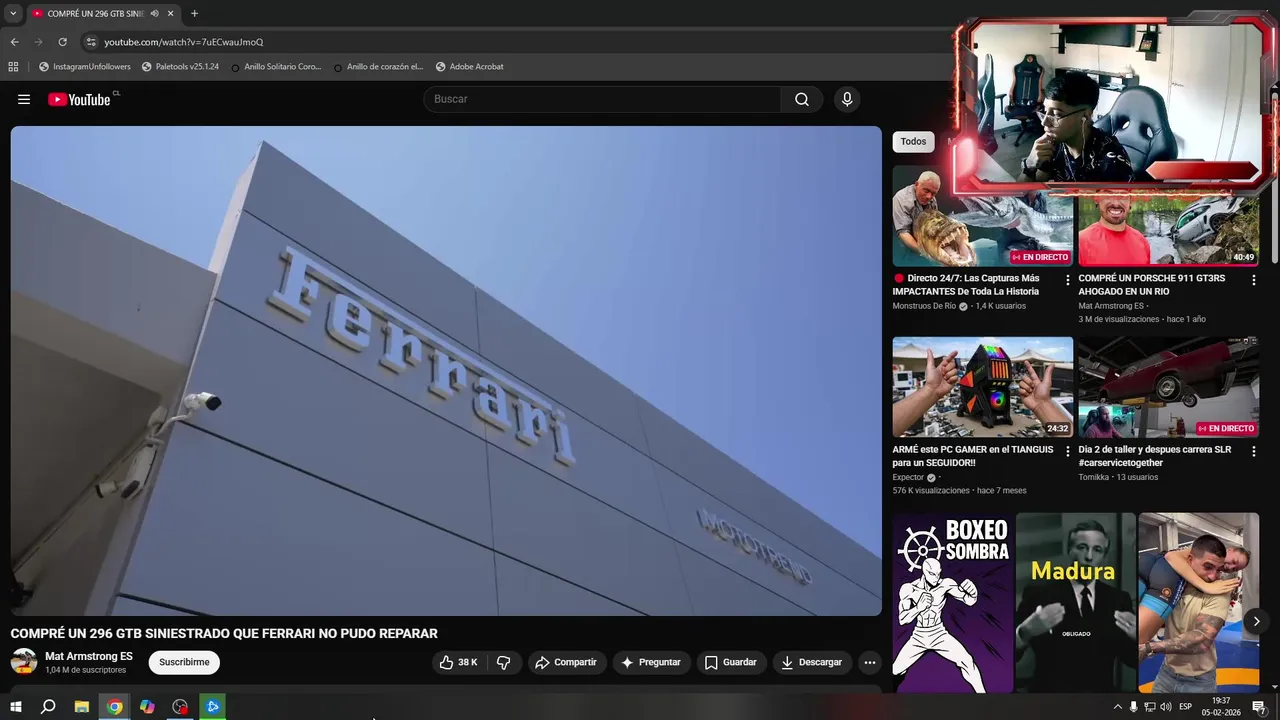Click the search magnifier button
The height and width of the screenshot is (720, 1280).
802,99
